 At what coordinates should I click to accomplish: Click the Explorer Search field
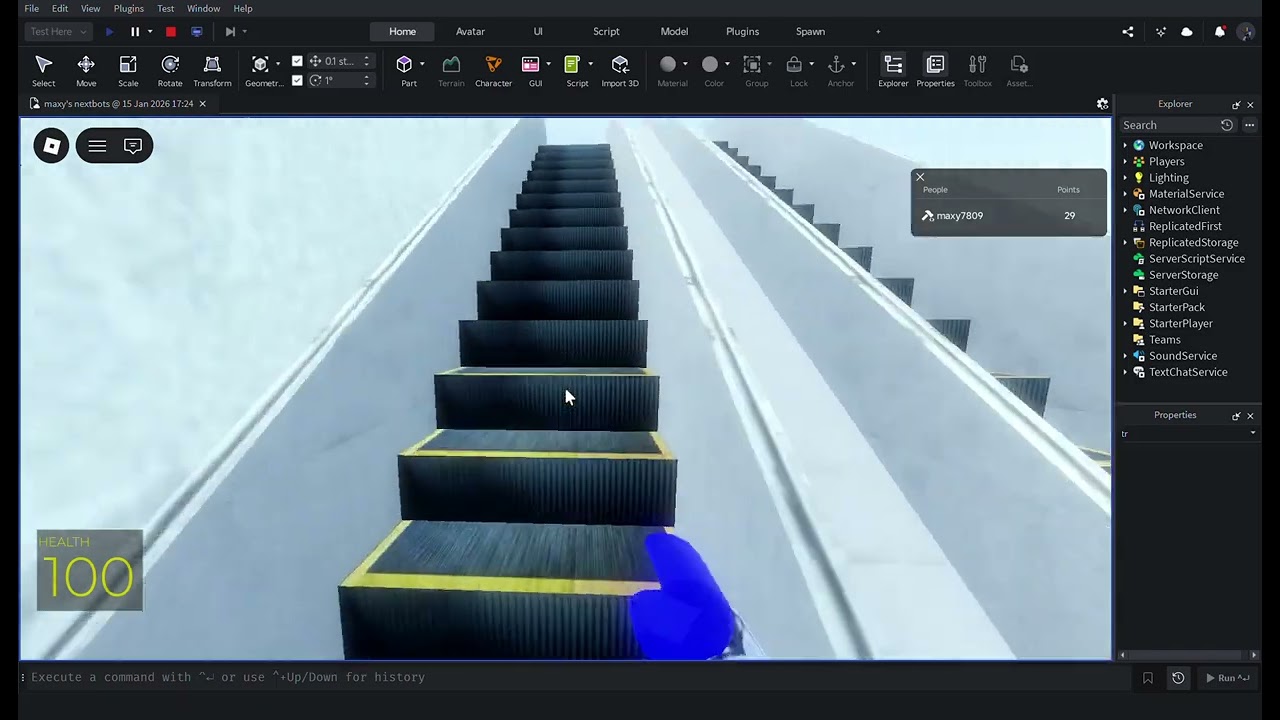coord(1168,125)
